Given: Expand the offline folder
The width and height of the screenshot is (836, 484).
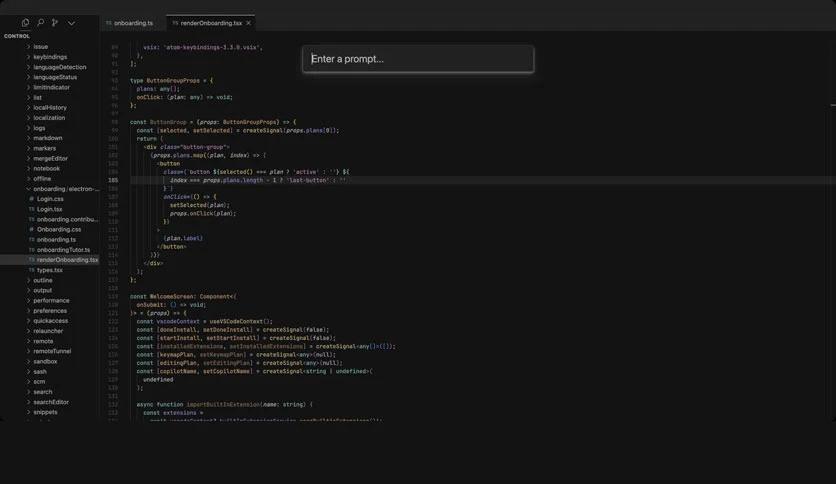Looking at the screenshot, I should pos(42,179).
